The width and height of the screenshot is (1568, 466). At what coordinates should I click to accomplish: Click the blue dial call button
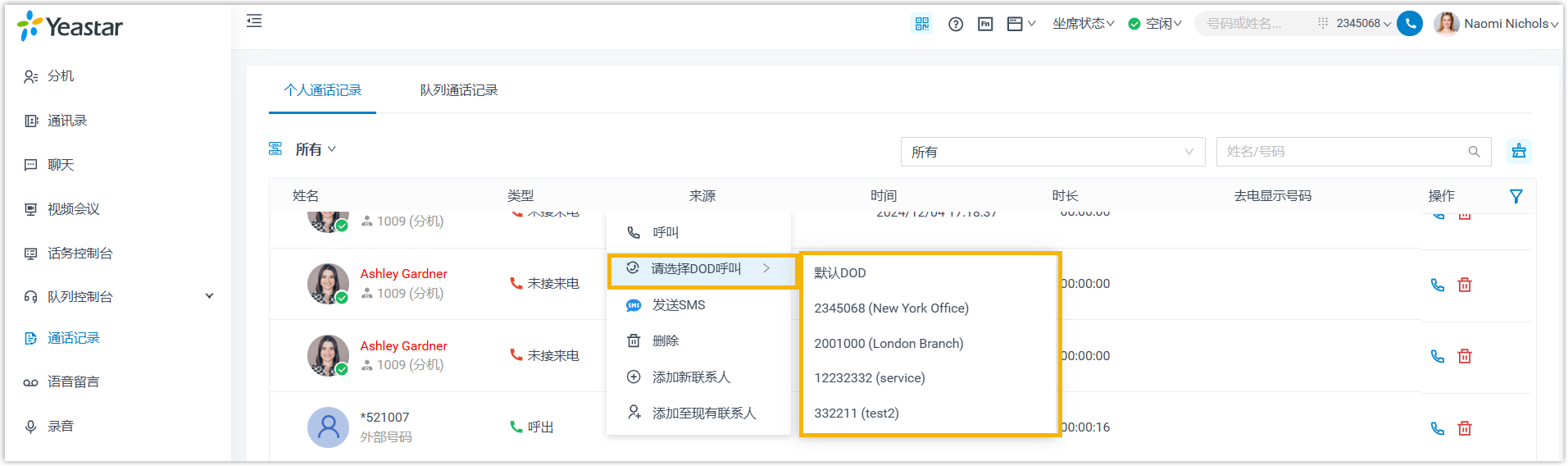(x=1410, y=24)
